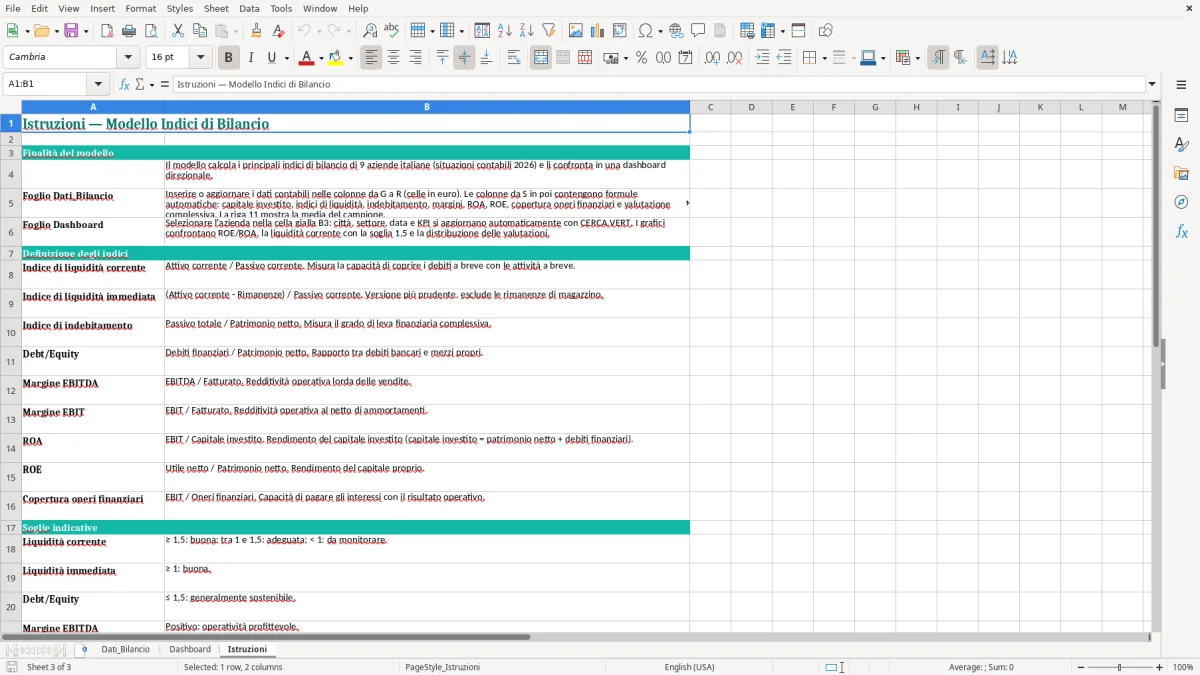Screen dimensions: 1200x675
Task: Click the Sidebar Settings hamburger button
Action: [x=1181, y=86]
